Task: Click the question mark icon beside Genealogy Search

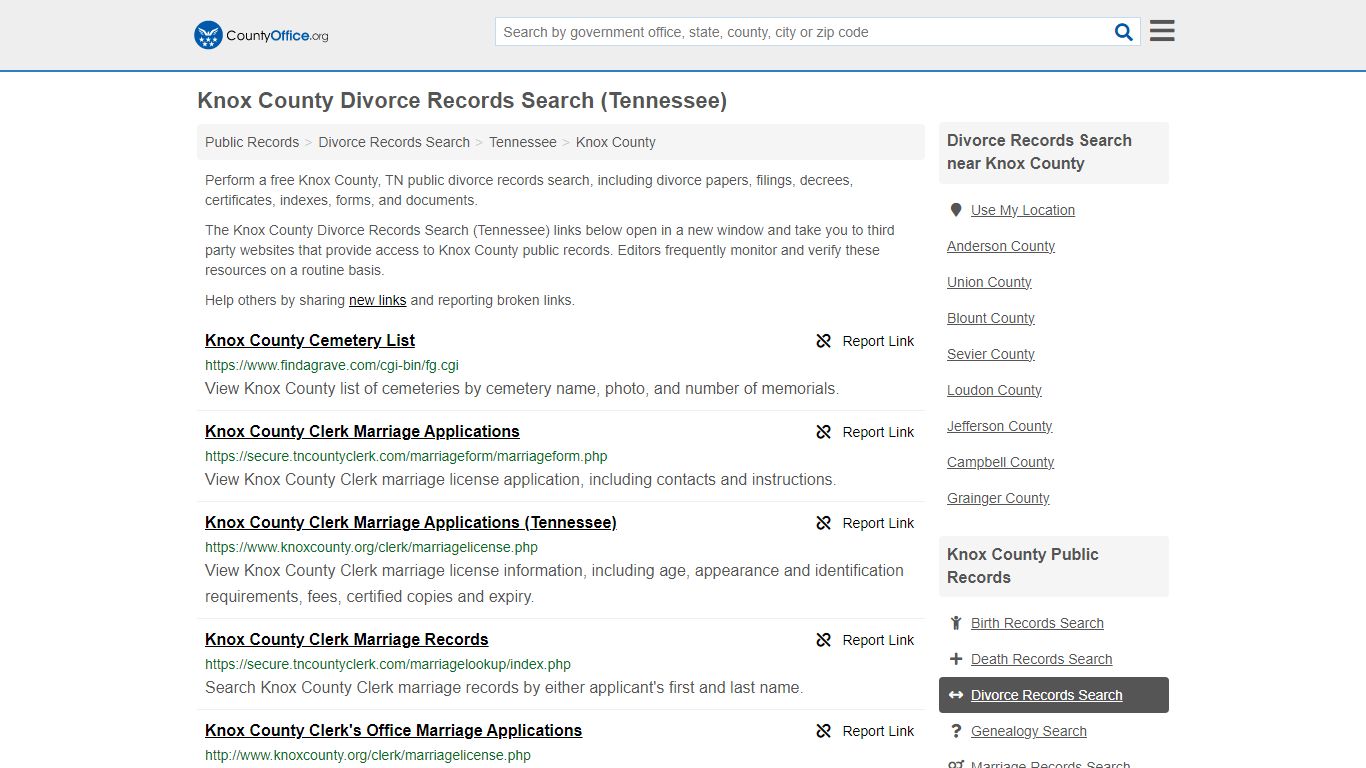Action: coord(956,731)
